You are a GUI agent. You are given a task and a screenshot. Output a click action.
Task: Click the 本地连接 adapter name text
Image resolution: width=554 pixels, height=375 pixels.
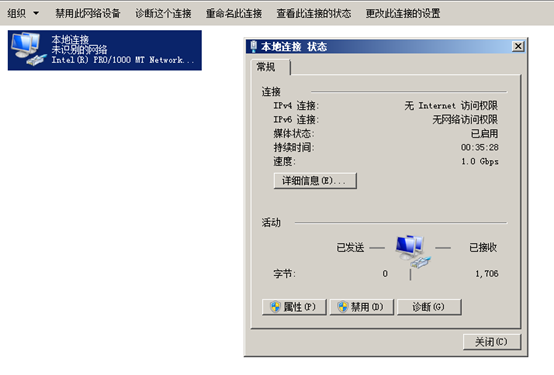(70, 39)
